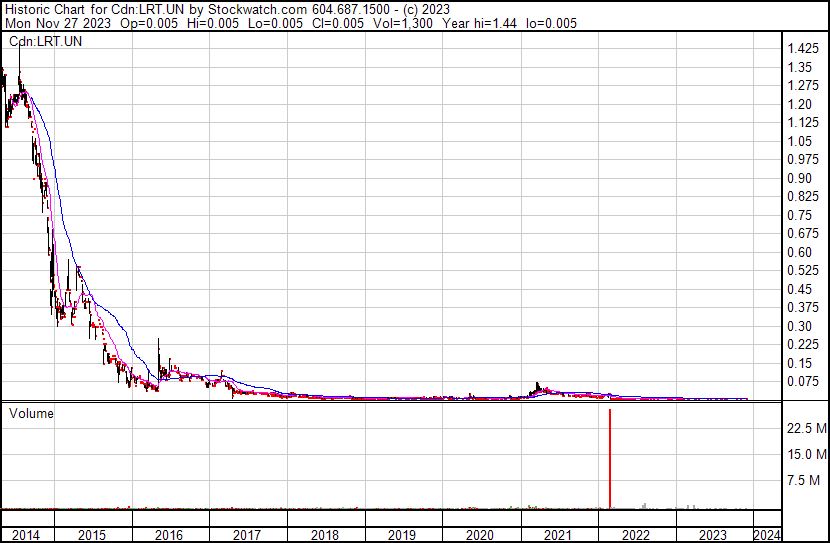This screenshot has height=543, width=830.
Task: Click the 7.5 M volume axis label
Action: tap(804, 480)
